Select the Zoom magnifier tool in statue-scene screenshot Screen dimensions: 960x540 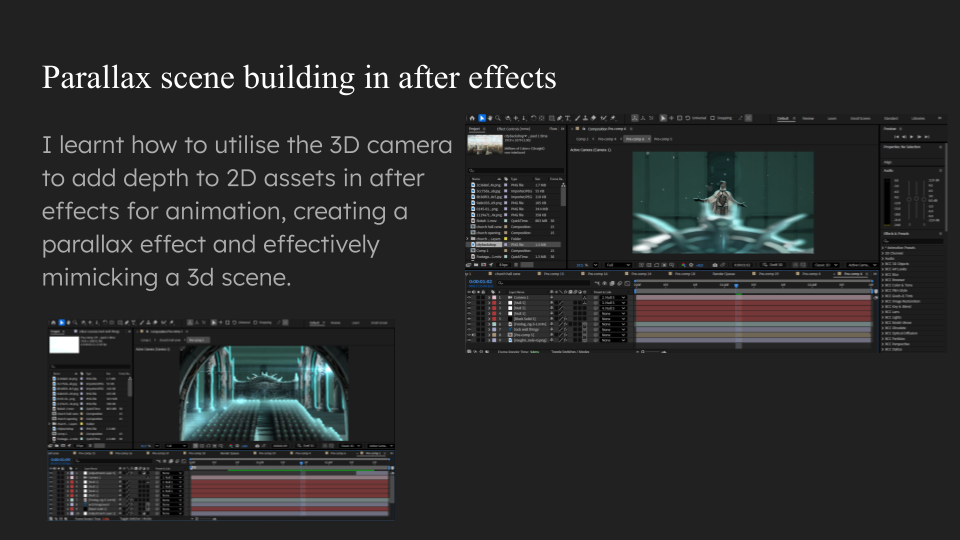click(x=498, y=118)
